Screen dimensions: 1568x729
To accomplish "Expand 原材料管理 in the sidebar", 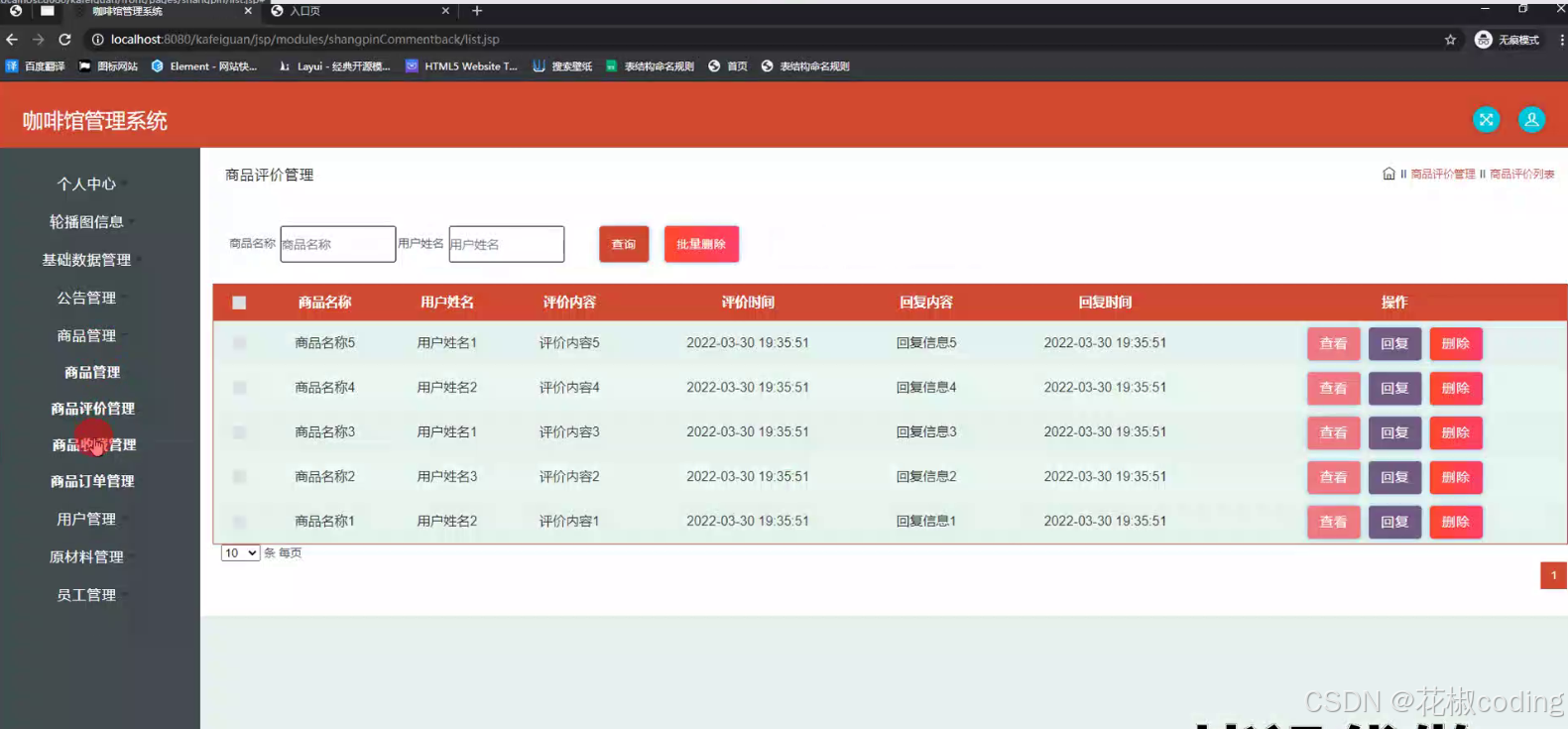I will [x=87, y=557].
